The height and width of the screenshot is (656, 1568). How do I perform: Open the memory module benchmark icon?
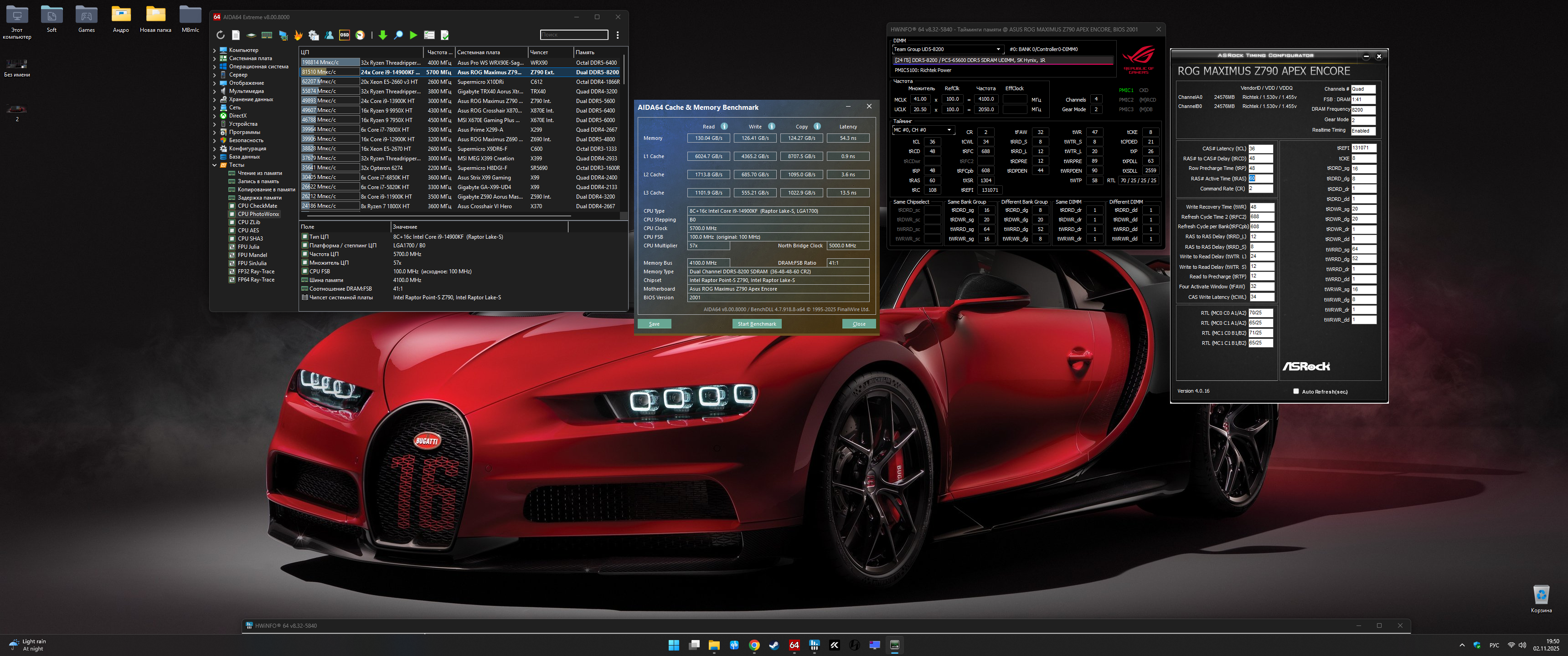click(x=267, y=35)
